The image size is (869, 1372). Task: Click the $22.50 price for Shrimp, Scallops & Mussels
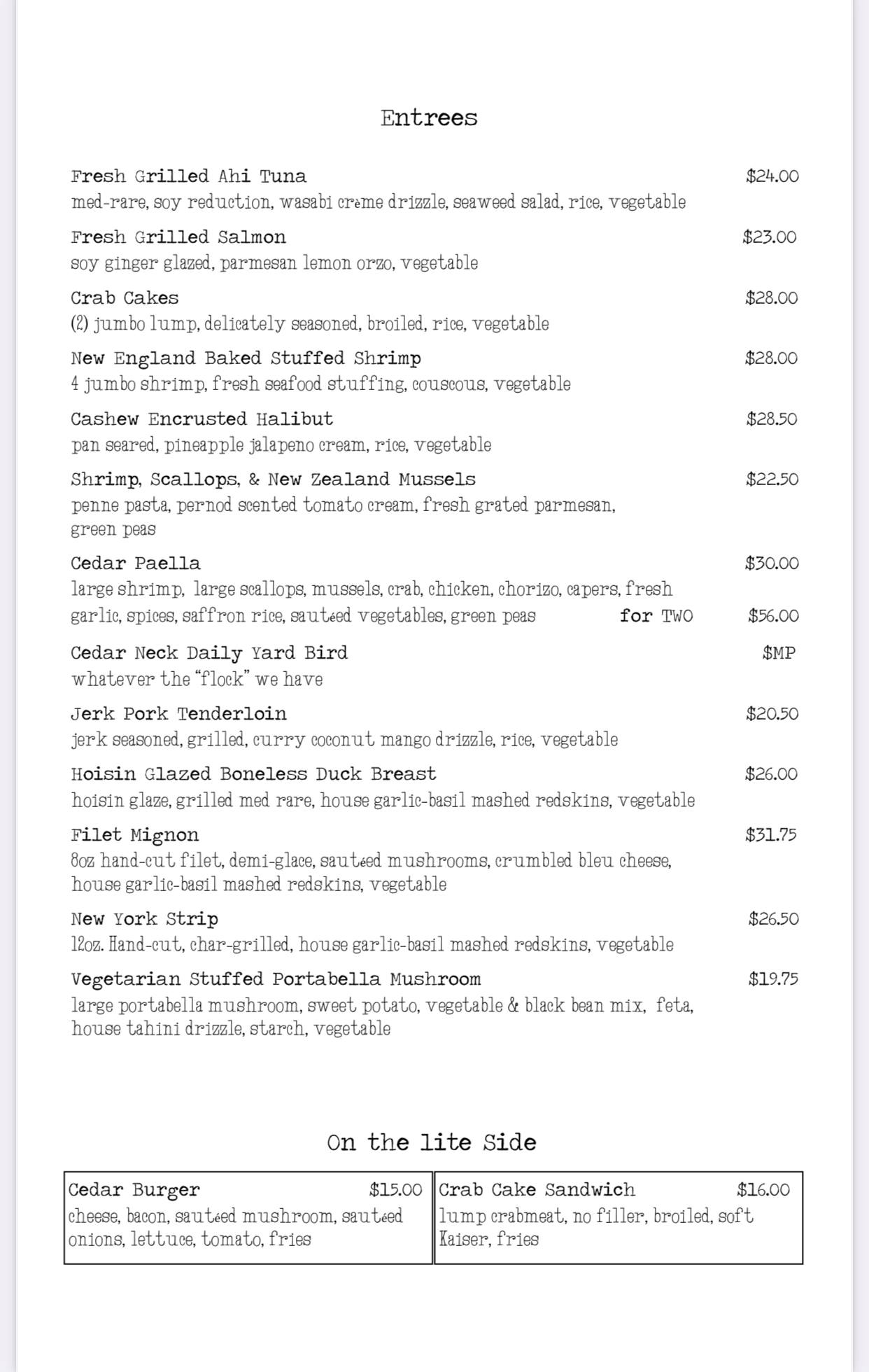tap(772, 479)
